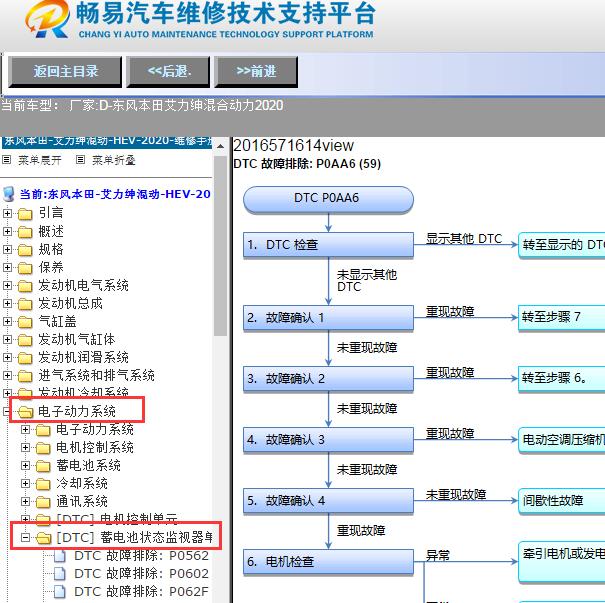Viewport: 605px width, 603px height.
Task: Click the 菜单折叠 link
Action: point(114,160)
